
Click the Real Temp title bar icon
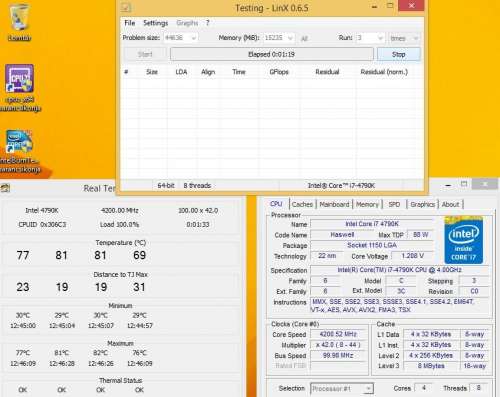(5, 188)
